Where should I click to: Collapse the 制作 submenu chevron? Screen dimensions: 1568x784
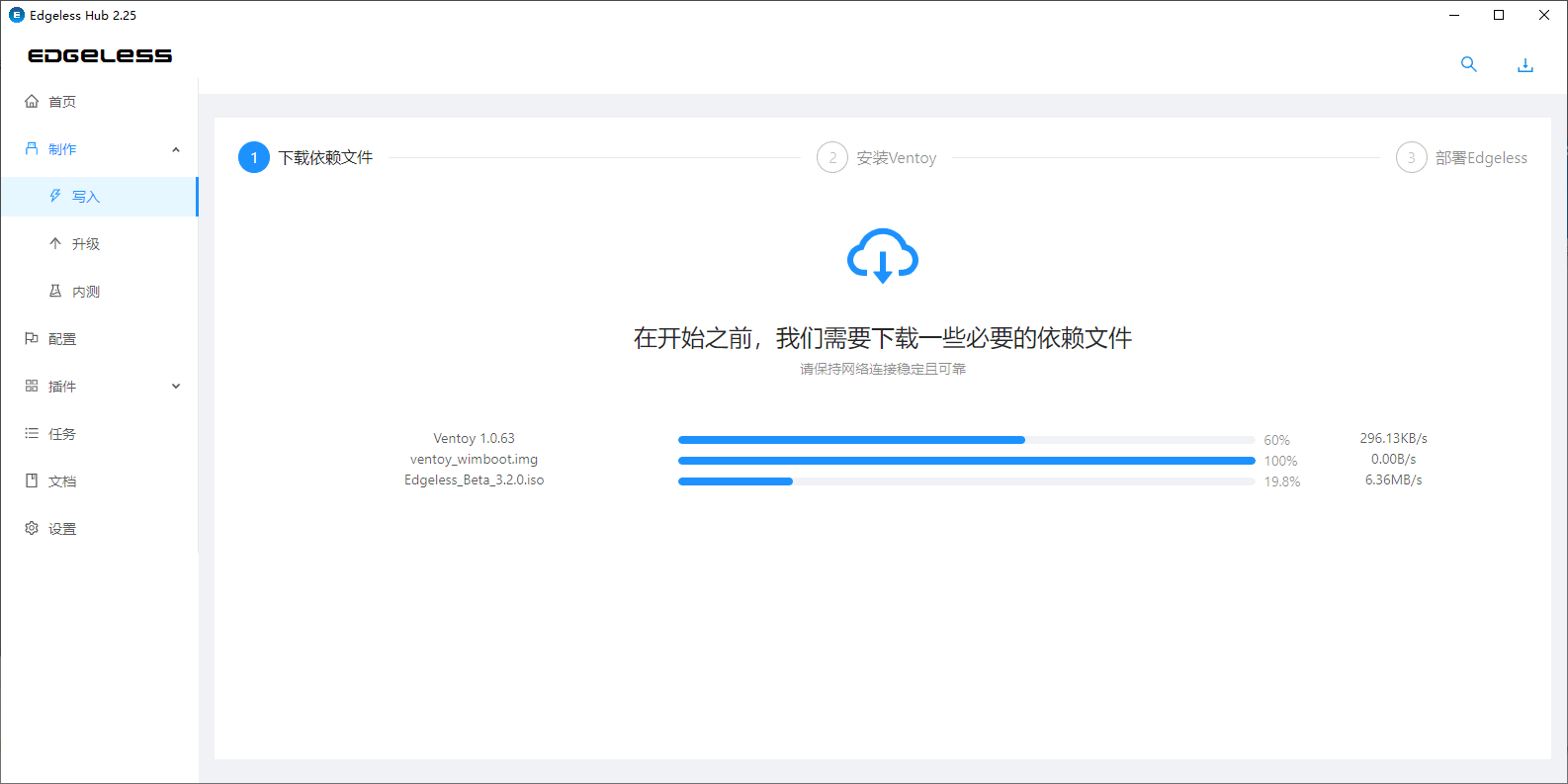[x=176, y=149]
